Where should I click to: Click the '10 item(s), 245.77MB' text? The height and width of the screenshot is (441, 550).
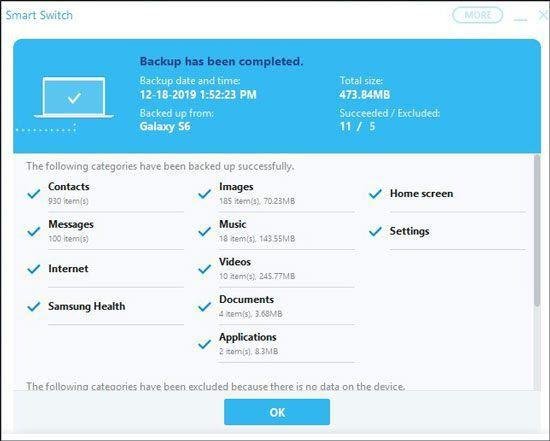257,276
